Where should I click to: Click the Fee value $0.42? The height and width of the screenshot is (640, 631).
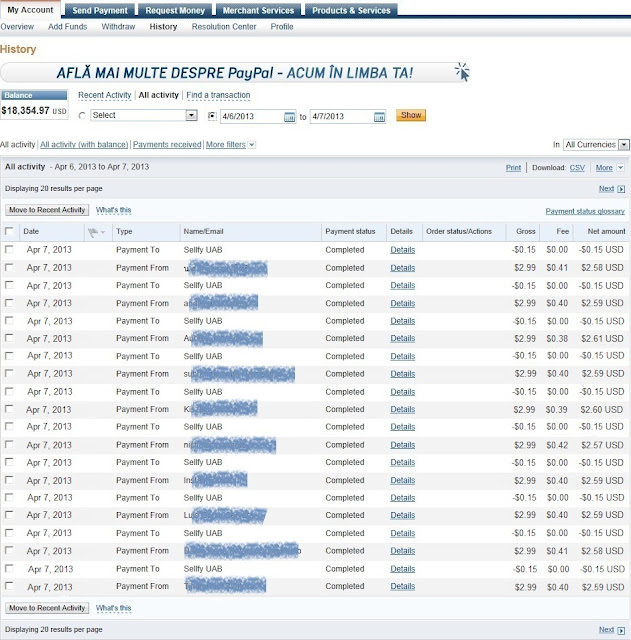[x=557, y=445]
